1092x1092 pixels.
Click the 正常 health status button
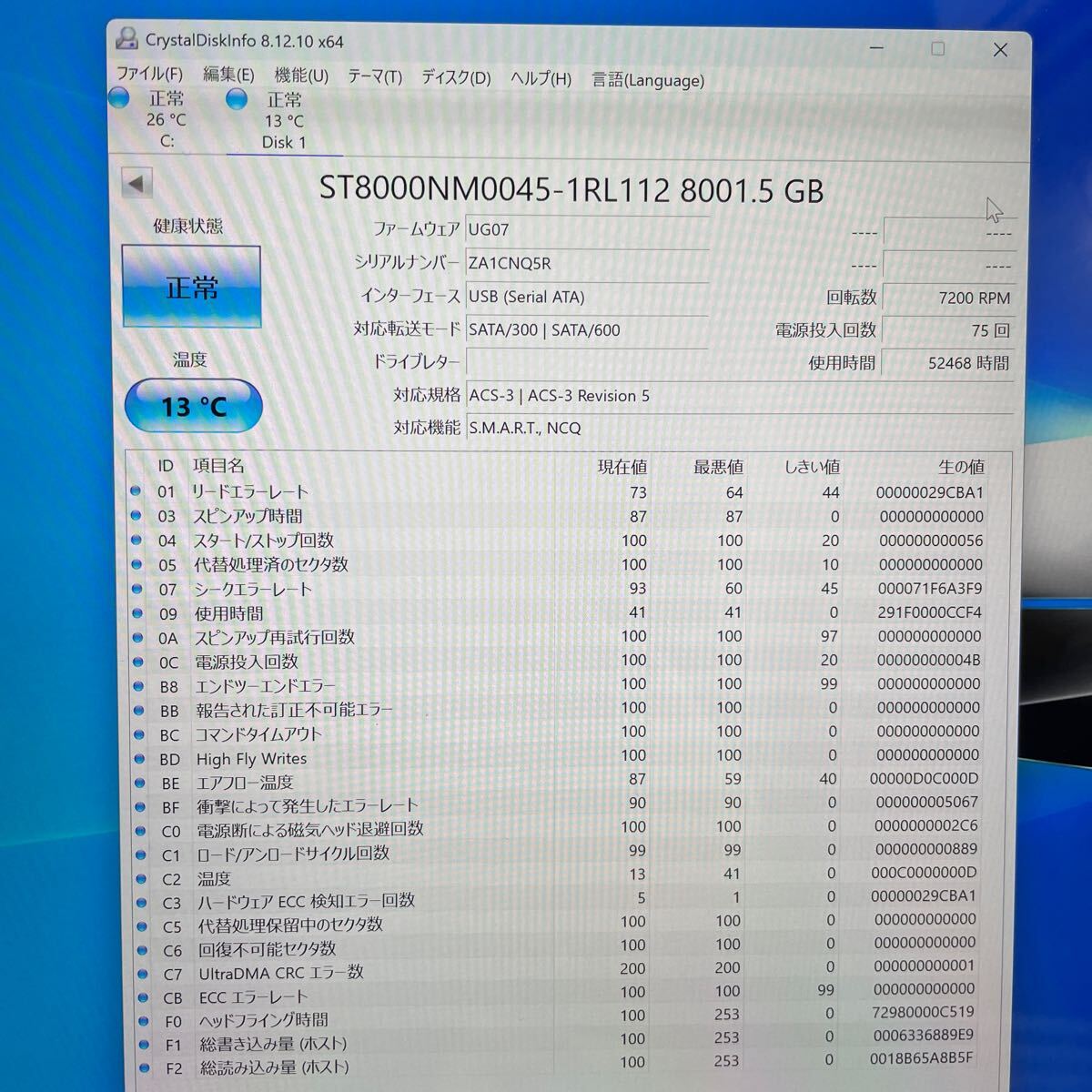(x=191, y=287)
